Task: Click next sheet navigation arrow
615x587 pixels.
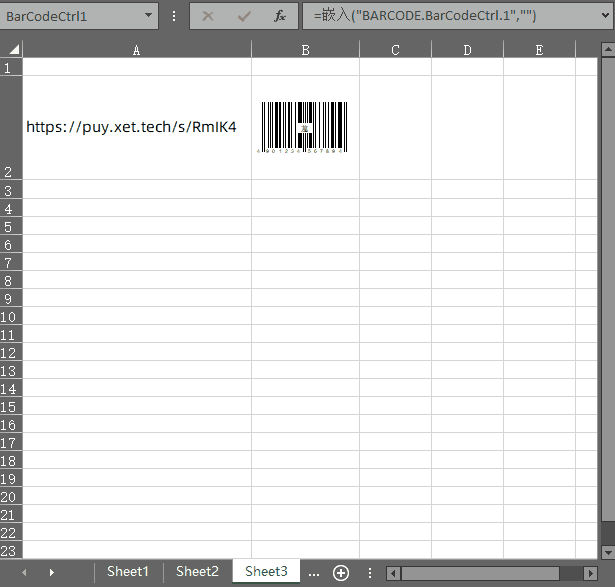Action: 52,572
